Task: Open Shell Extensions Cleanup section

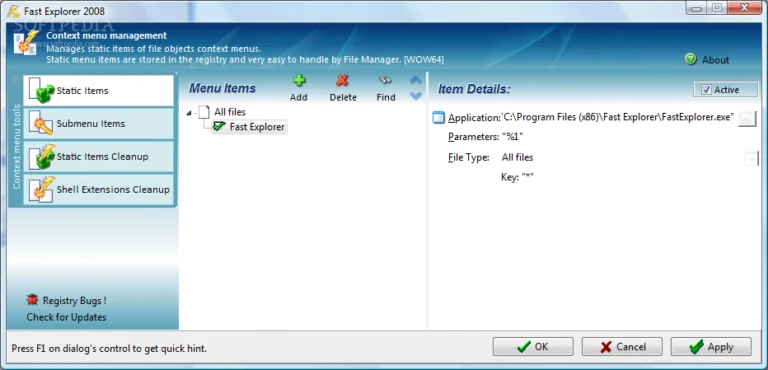Action: point(98,189)
